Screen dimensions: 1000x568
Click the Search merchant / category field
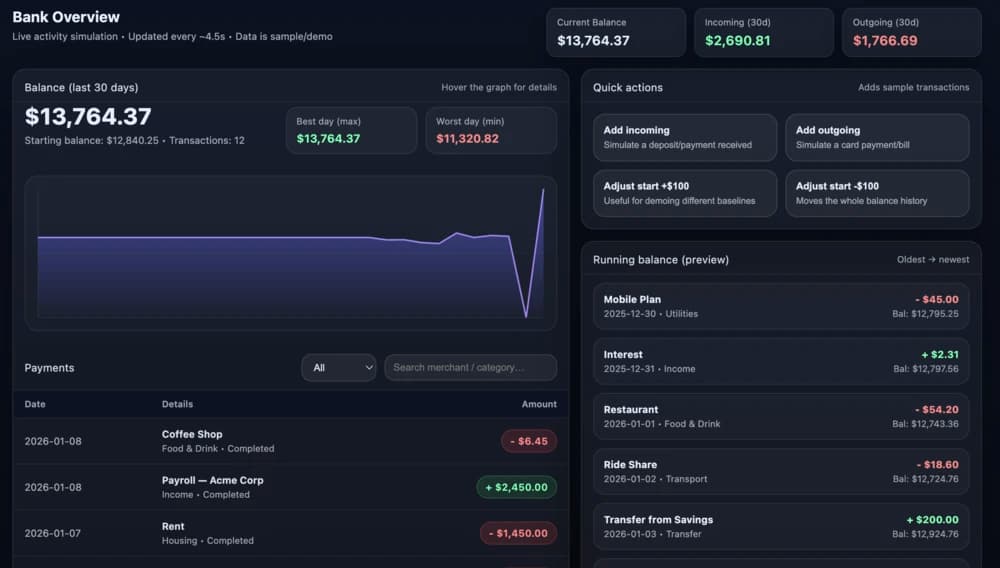click(470, 368)
